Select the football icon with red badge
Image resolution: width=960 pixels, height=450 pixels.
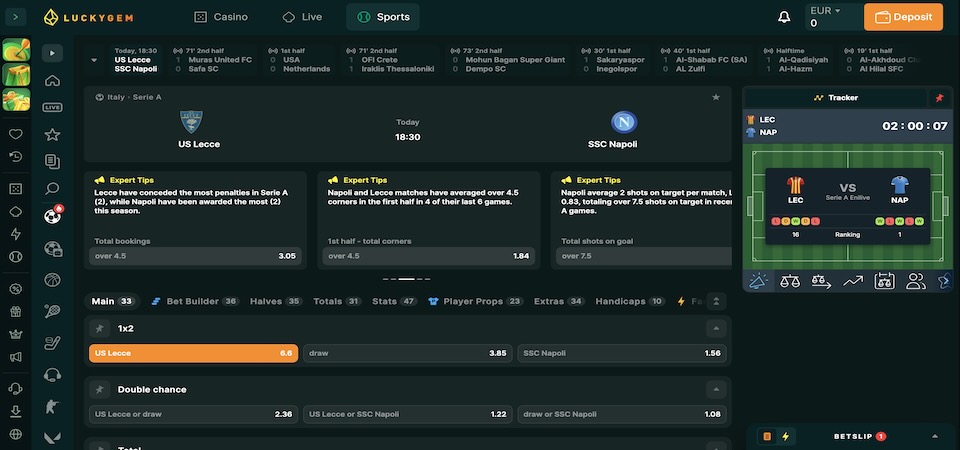click(x=53, y=216)
